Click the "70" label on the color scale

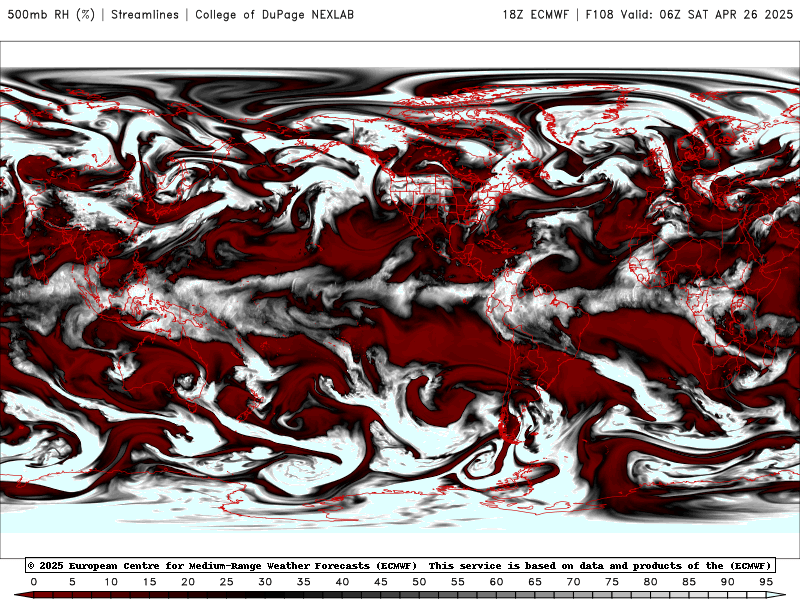[573, 582]
